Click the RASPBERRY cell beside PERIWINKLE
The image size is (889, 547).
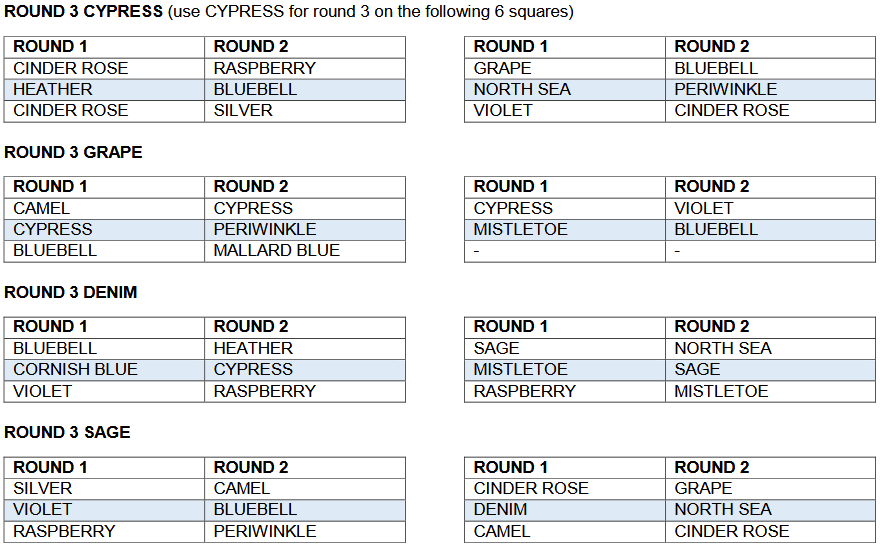(64, 531)
